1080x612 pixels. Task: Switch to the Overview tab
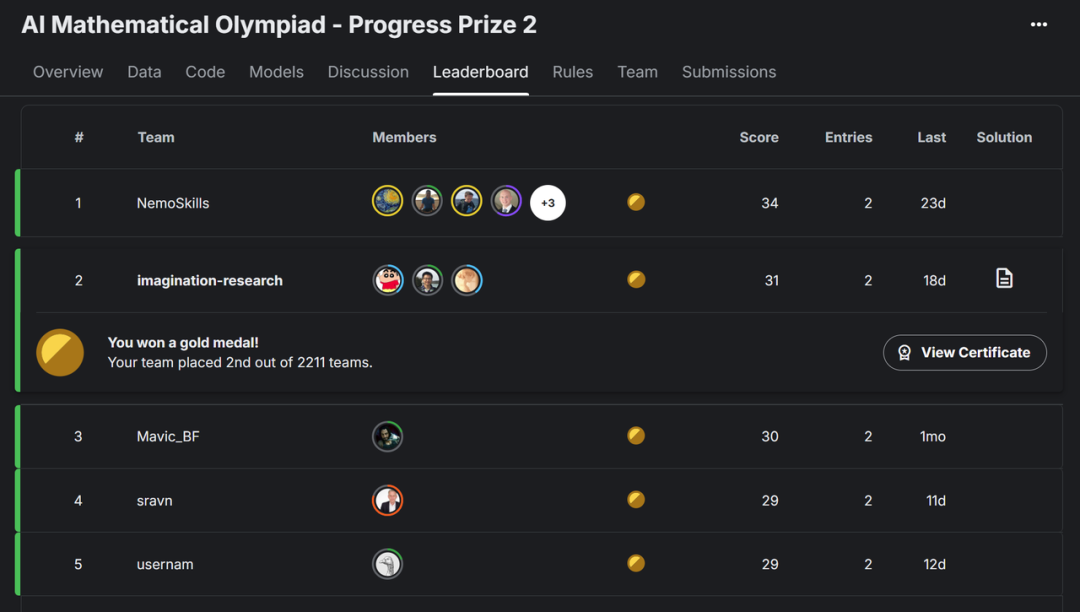point(68,72)
